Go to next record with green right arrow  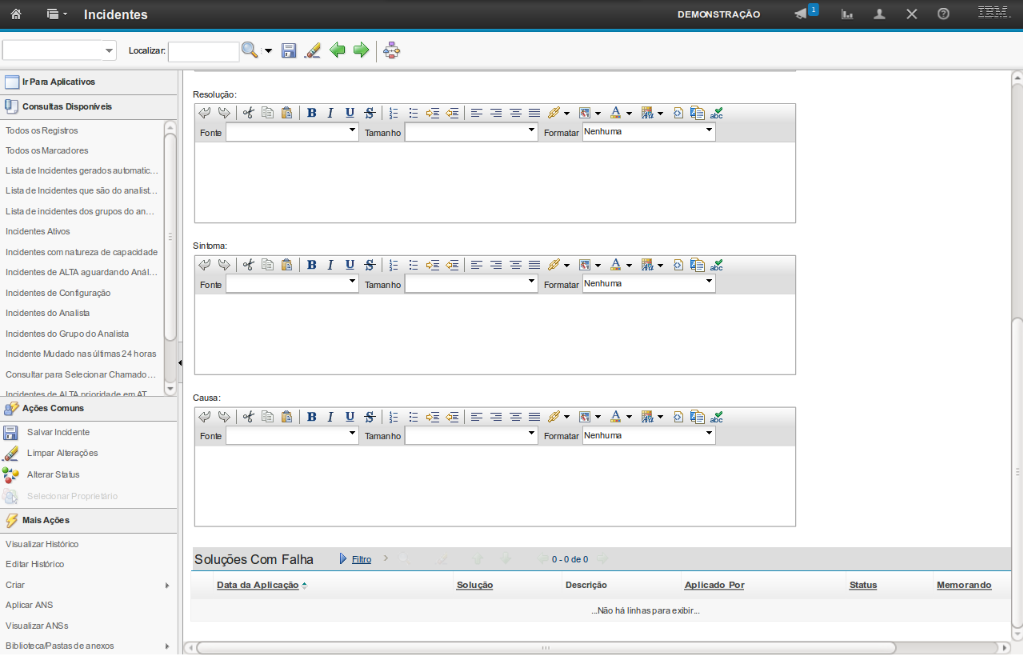[361, 50]
